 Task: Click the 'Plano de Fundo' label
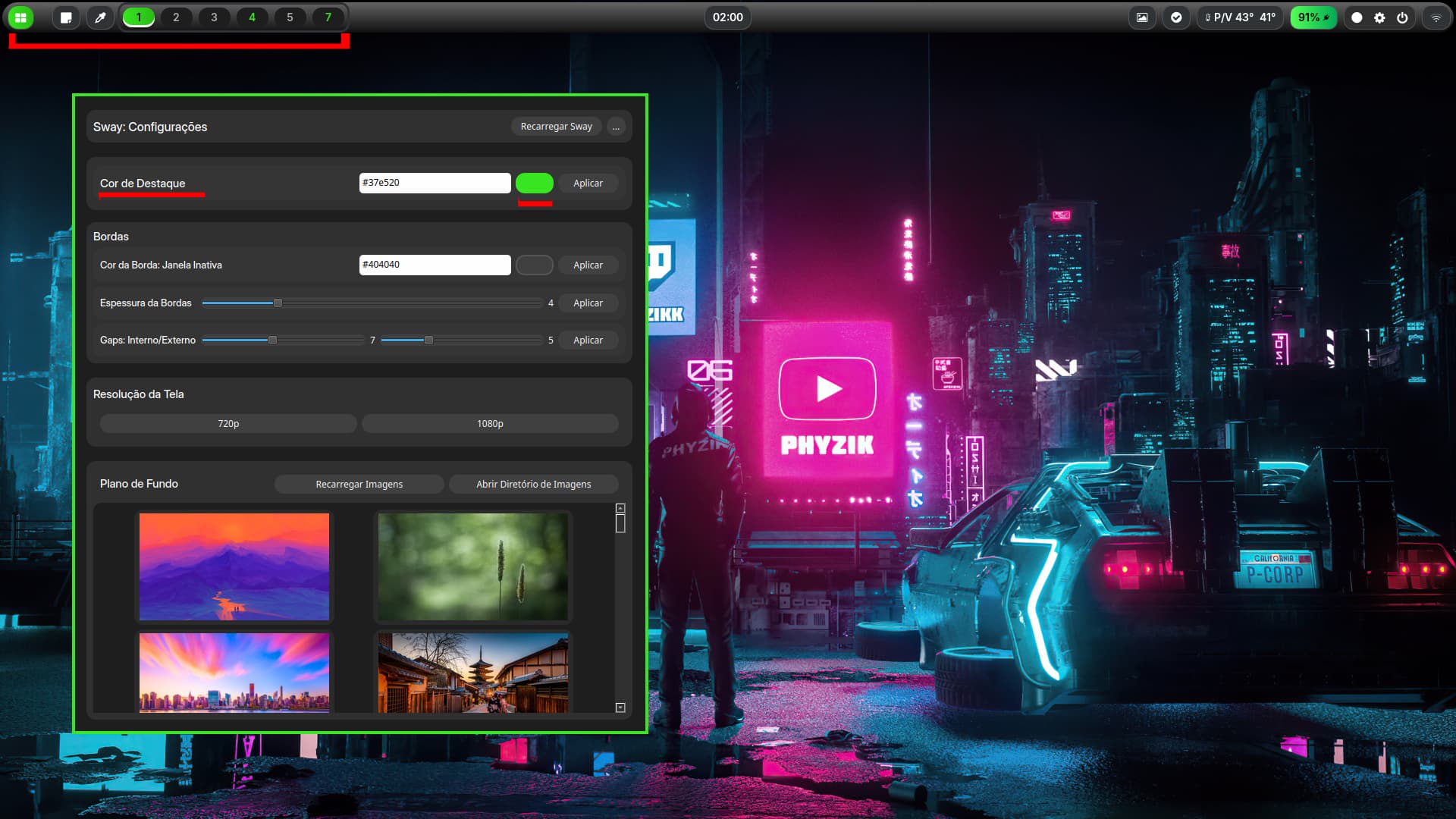pos(139,484)
